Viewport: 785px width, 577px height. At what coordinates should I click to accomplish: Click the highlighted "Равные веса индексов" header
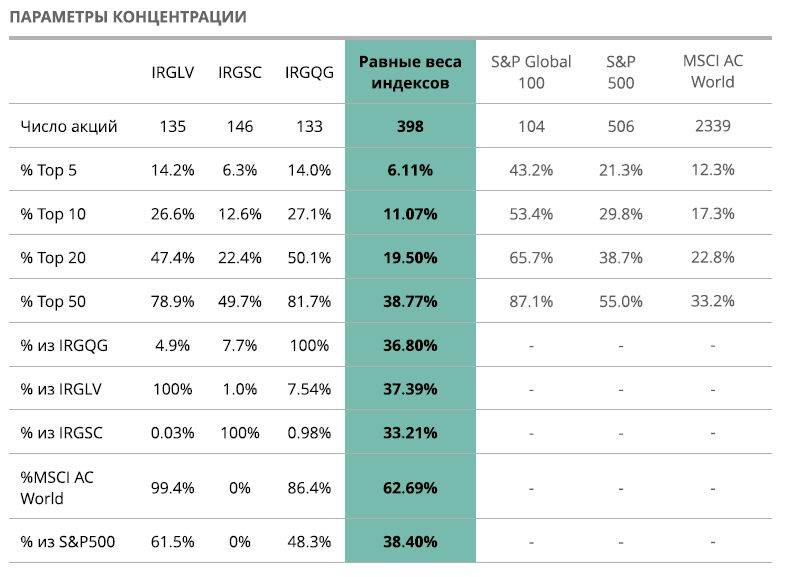[x=410, y=71]
